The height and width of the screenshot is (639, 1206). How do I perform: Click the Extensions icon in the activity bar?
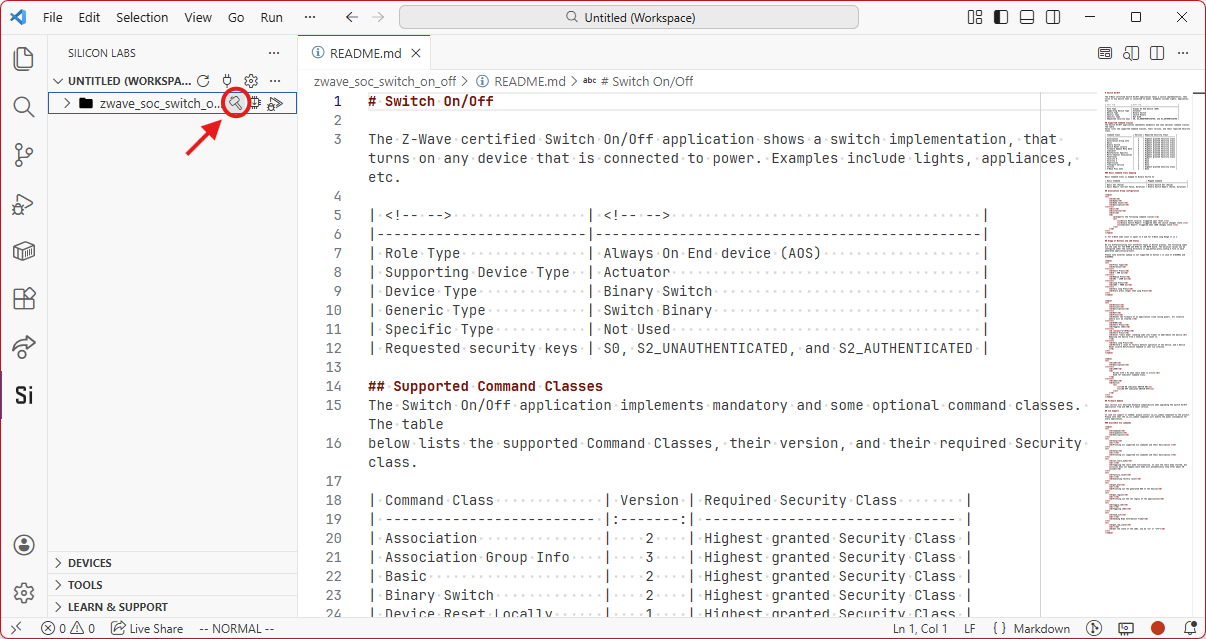point(23,299)
